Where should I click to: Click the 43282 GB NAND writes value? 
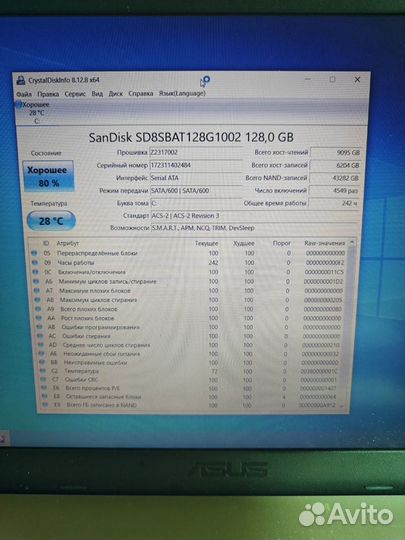coord(334,178)
